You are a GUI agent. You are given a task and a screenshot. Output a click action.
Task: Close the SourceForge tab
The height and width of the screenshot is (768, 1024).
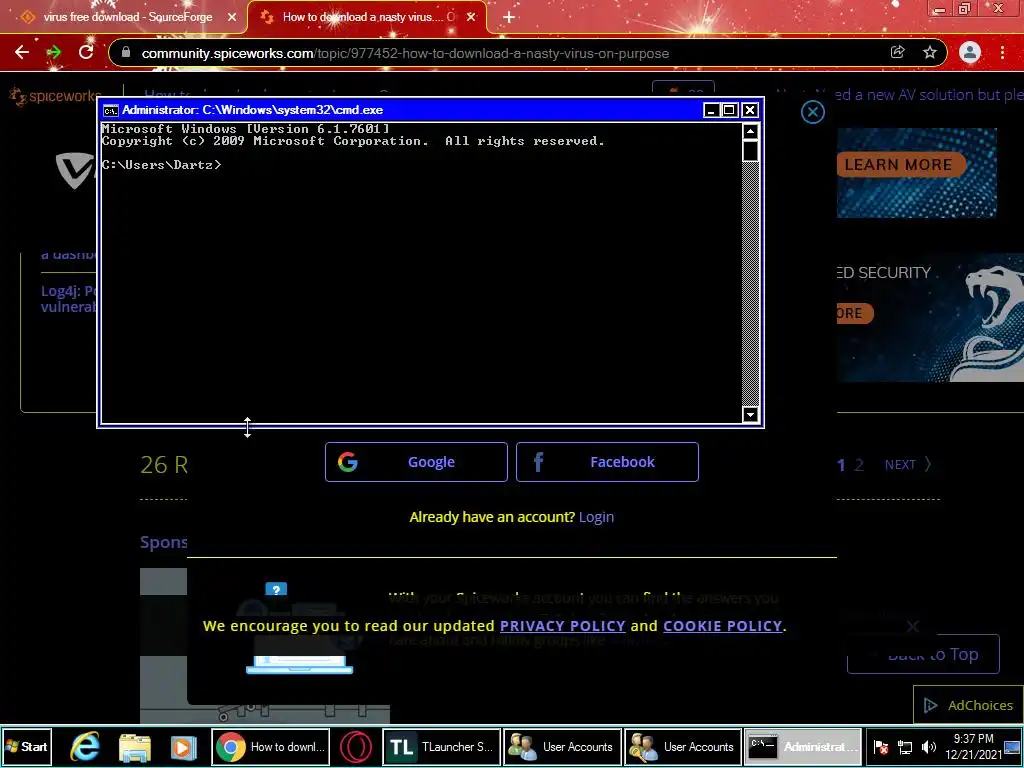(x=232, y=17)
